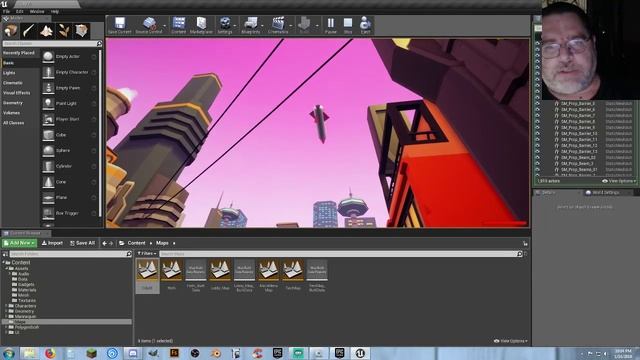Select the Paint mode brush icon

[28, 31]
